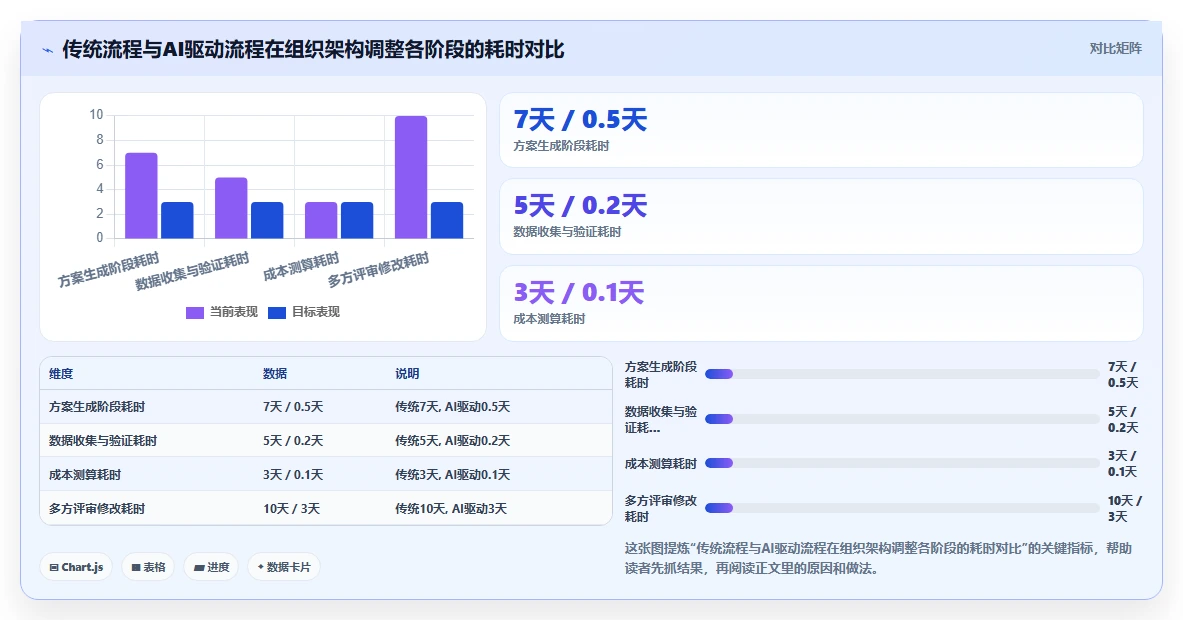Click the 数据卡片 tag chip
Viewport: 1183px width, 620px height.
pos(284,567)
